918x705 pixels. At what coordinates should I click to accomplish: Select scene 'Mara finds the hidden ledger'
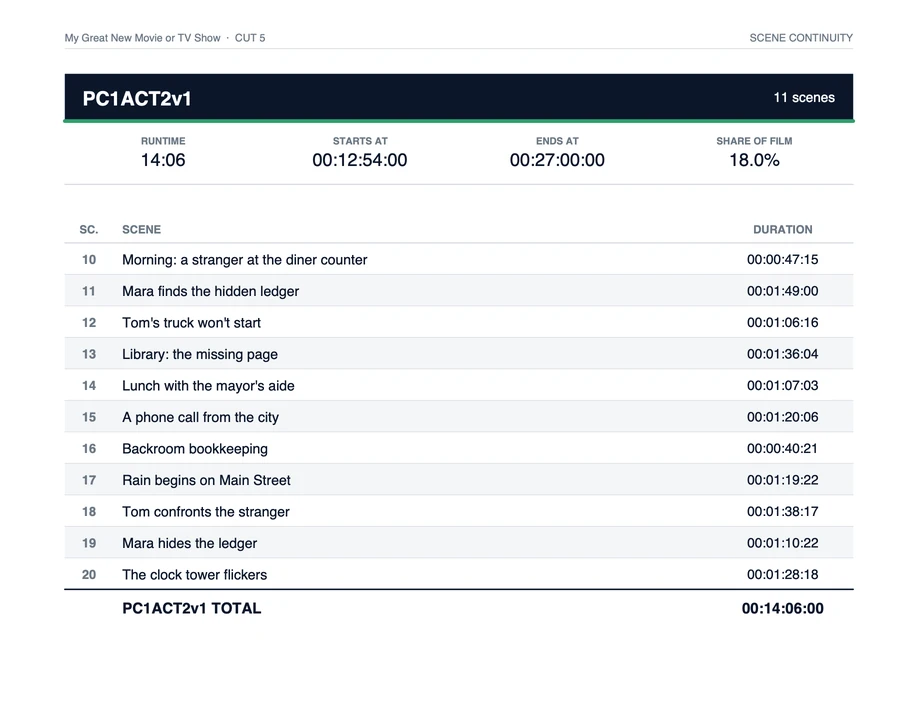(210, 292)
